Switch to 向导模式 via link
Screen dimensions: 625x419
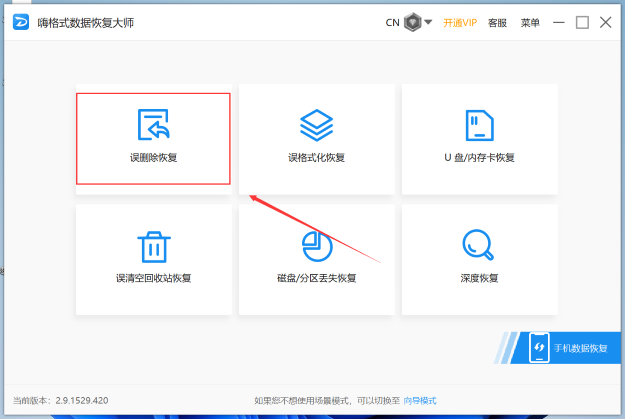pyautogui.click(x=420, y=400)
